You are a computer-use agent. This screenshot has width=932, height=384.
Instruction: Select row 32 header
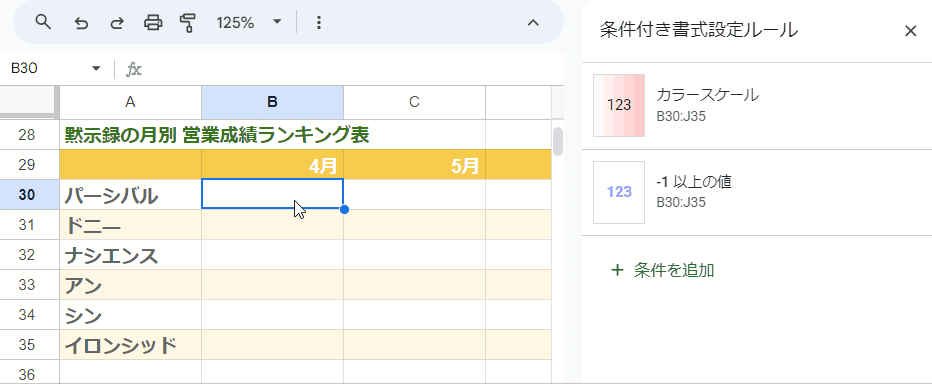(x=29, y=254)
